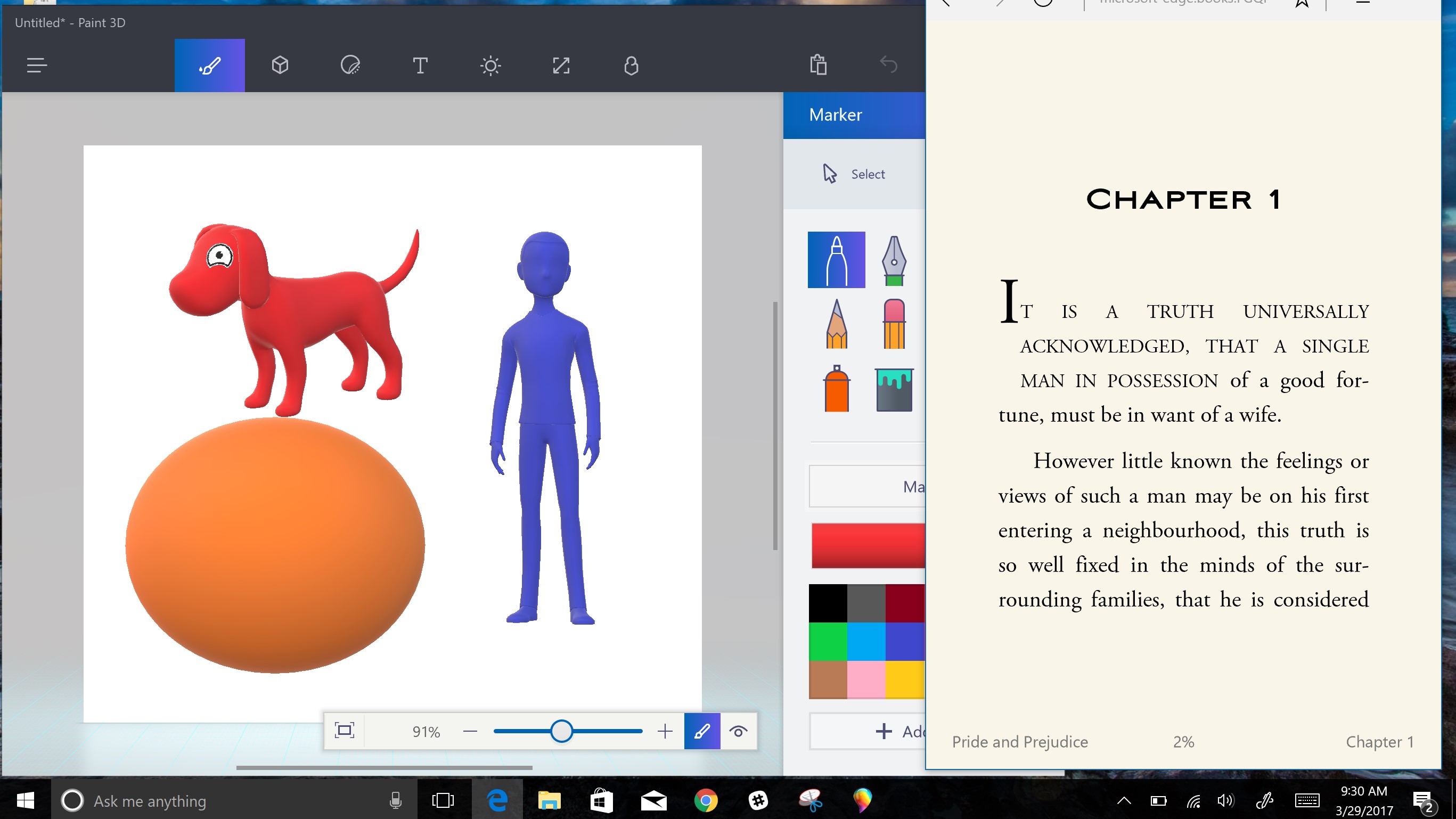Pick the brown color swatch

828,680
